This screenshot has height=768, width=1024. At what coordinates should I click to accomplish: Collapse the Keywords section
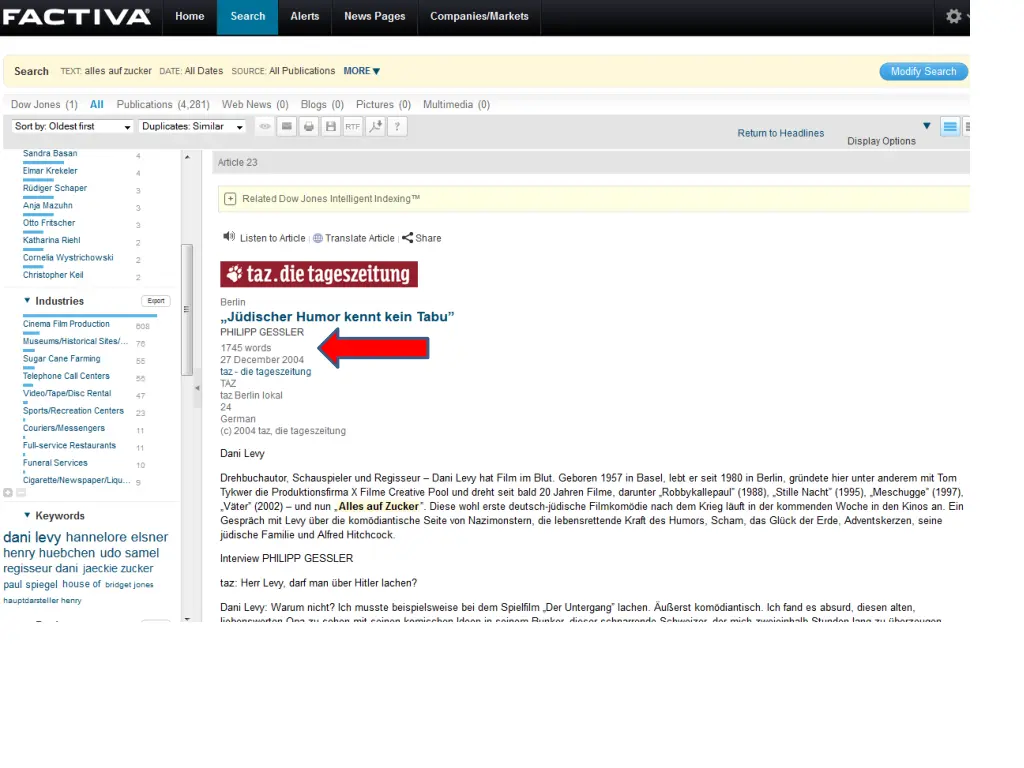pyautogui.click(x=27, y=515)
